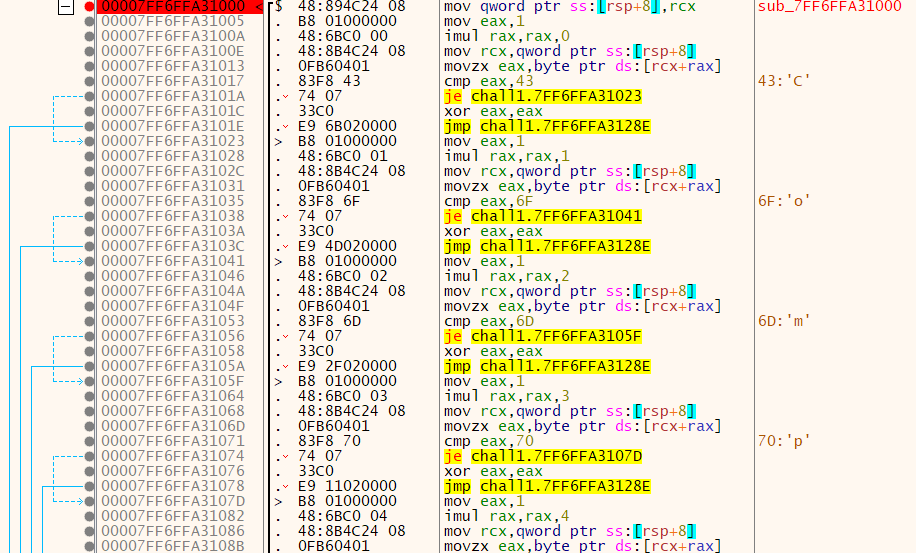Click 'imul rax,rax,4' instruction

tap(506, 516)
